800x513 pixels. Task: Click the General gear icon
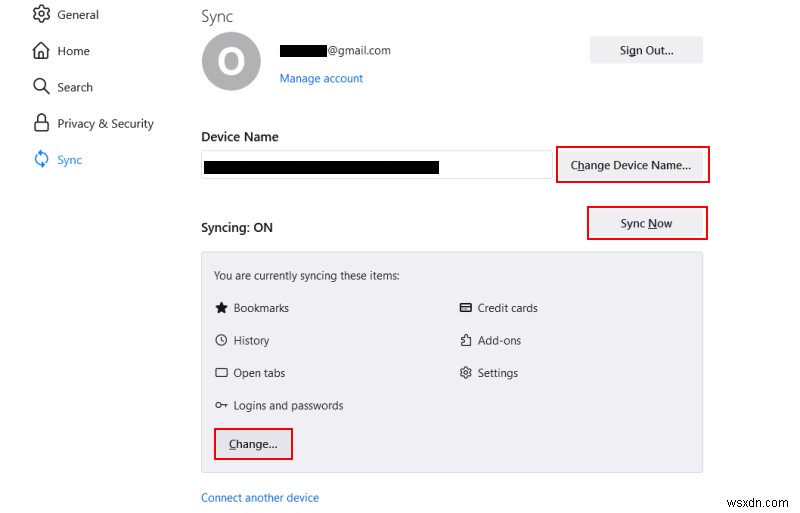click(41, 14)
